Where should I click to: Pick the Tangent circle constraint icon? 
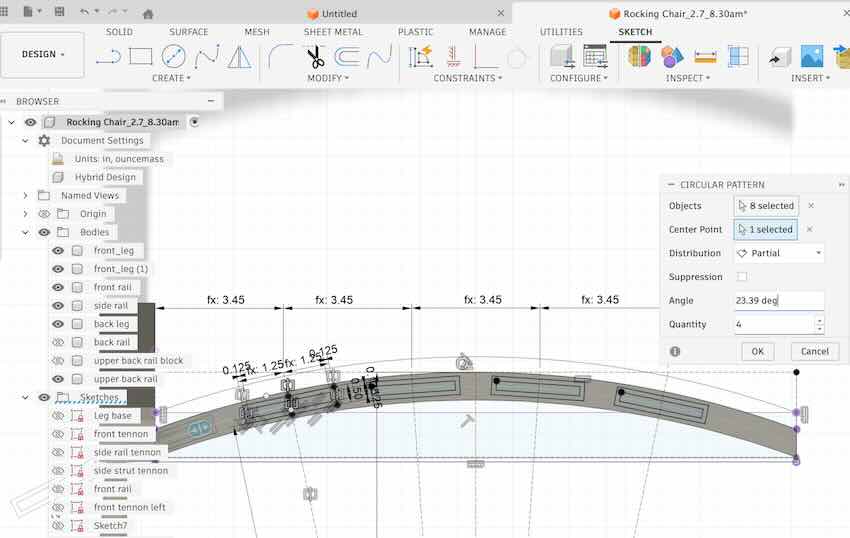click(517, 58)
